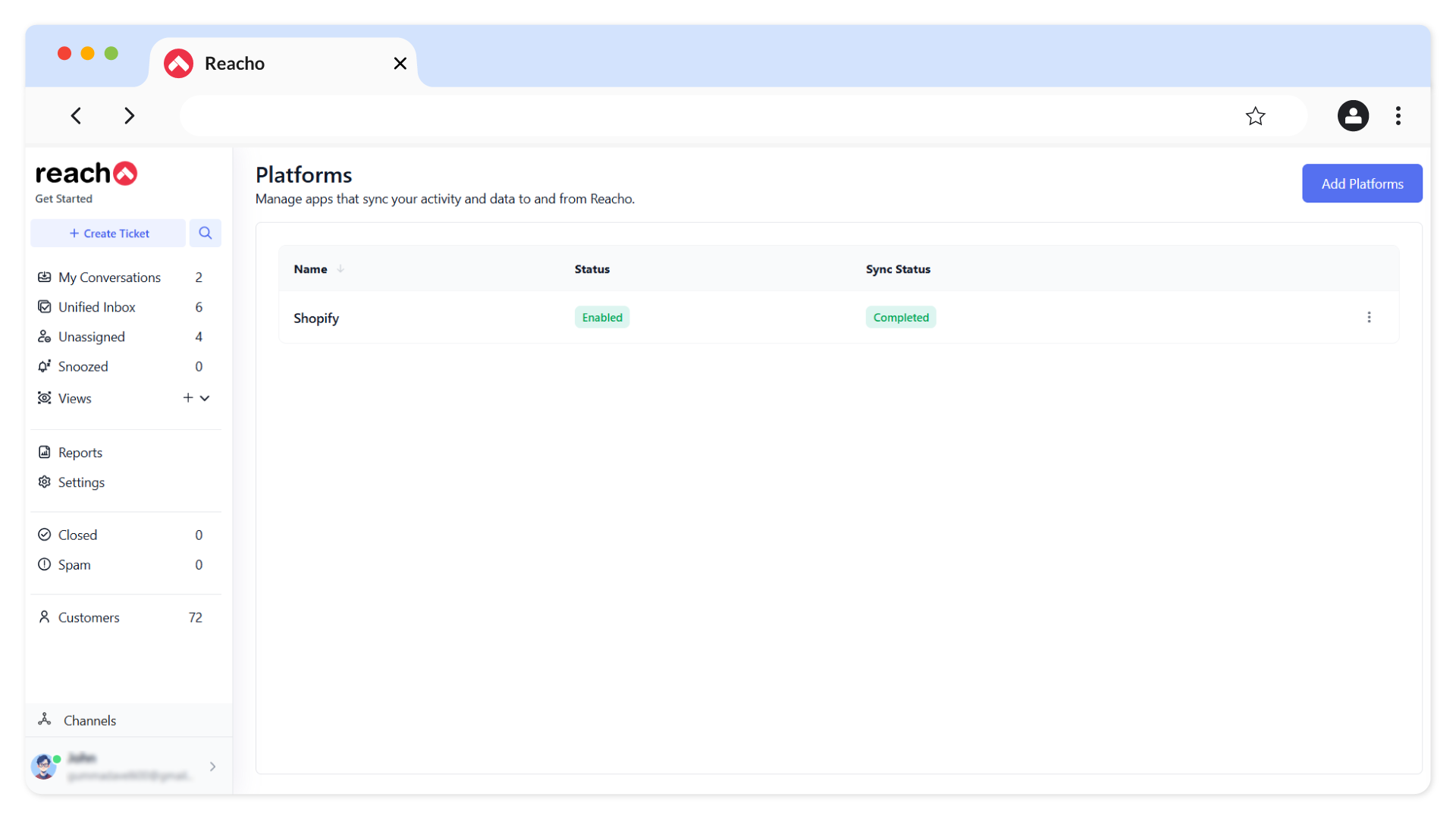Add a new view with plus icon
Screen dimensions: 1456x819
click(187, 397)
